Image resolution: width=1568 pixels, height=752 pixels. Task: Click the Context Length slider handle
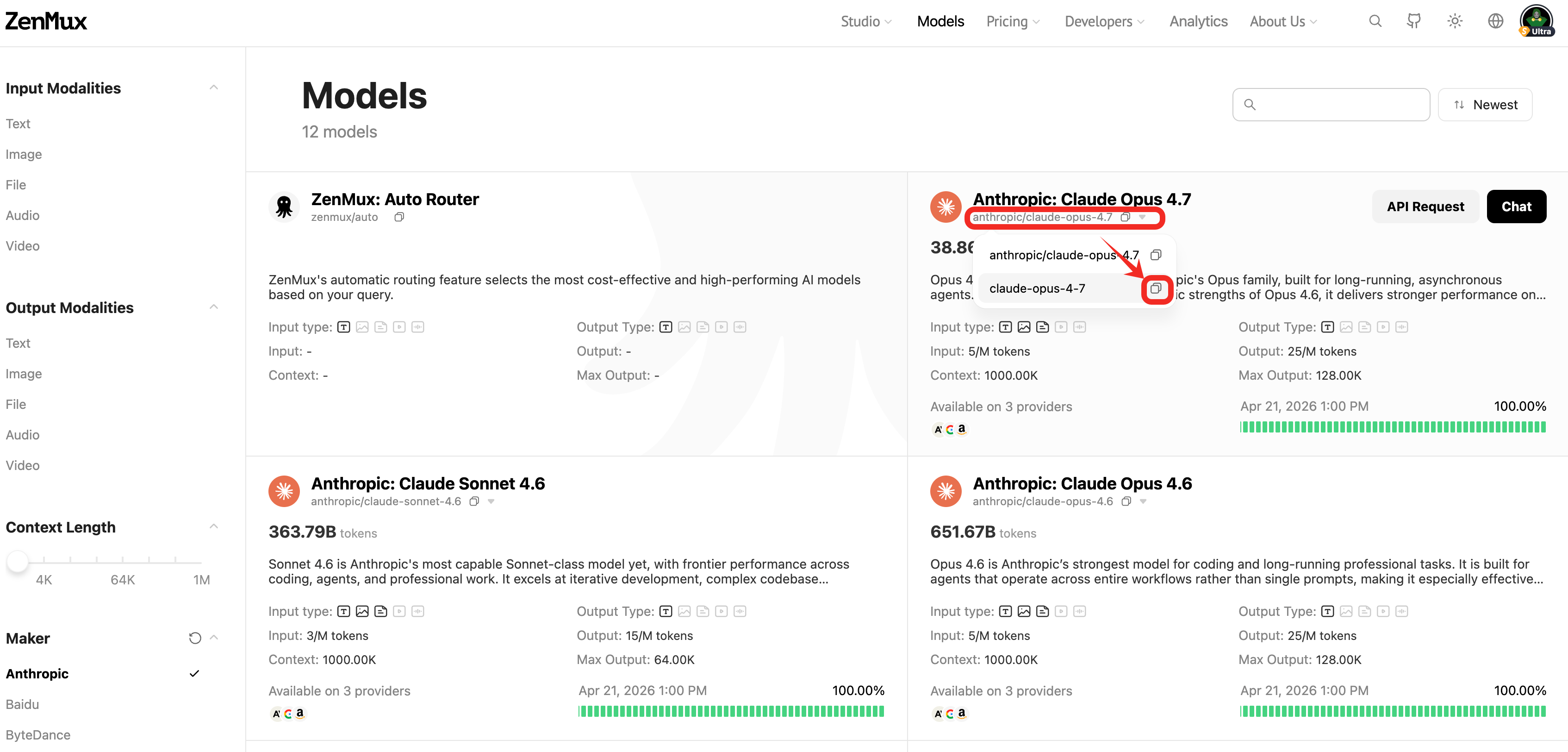pos(18,561)
